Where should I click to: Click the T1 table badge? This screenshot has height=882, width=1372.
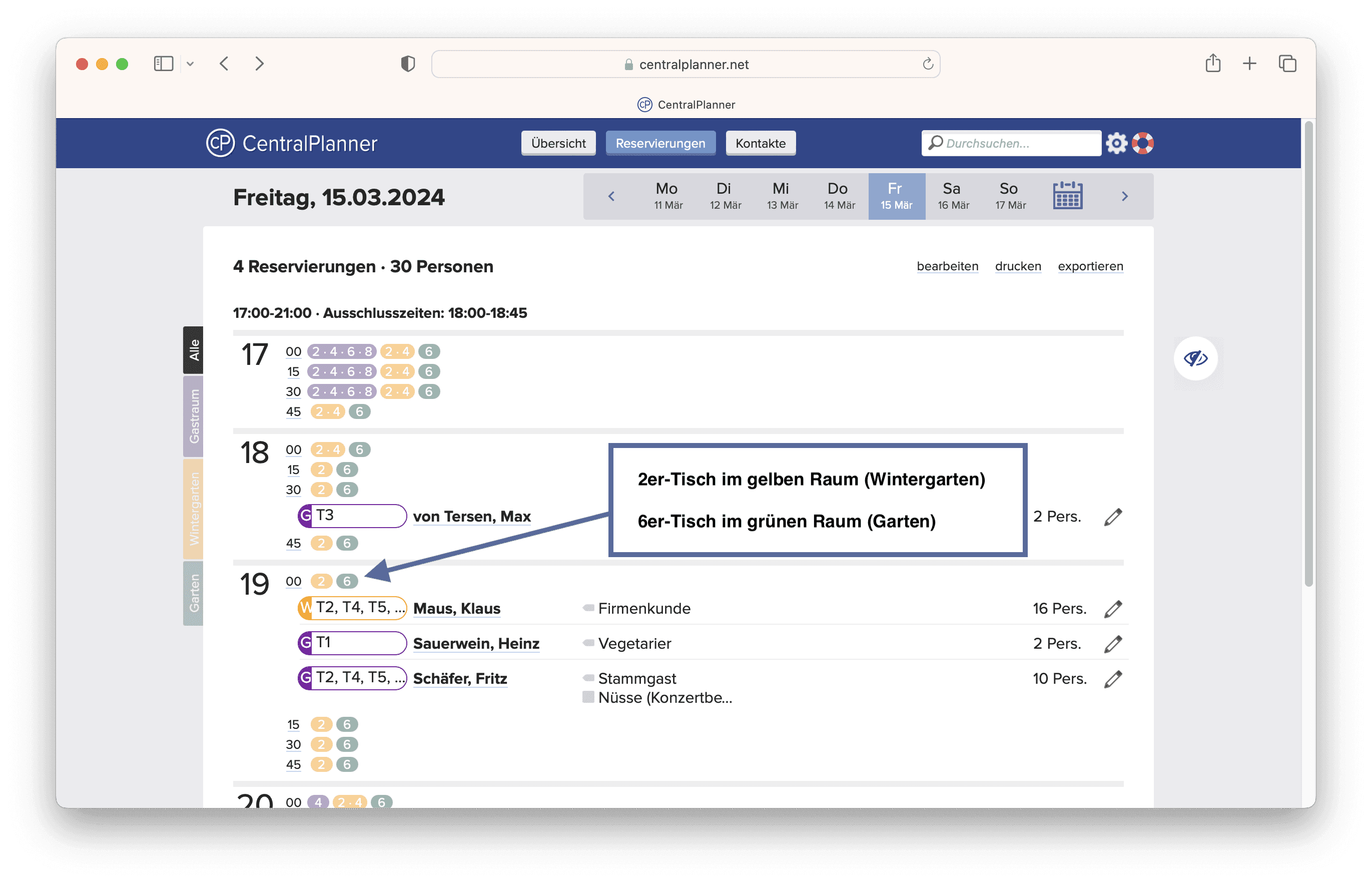(x=352, y=643)
